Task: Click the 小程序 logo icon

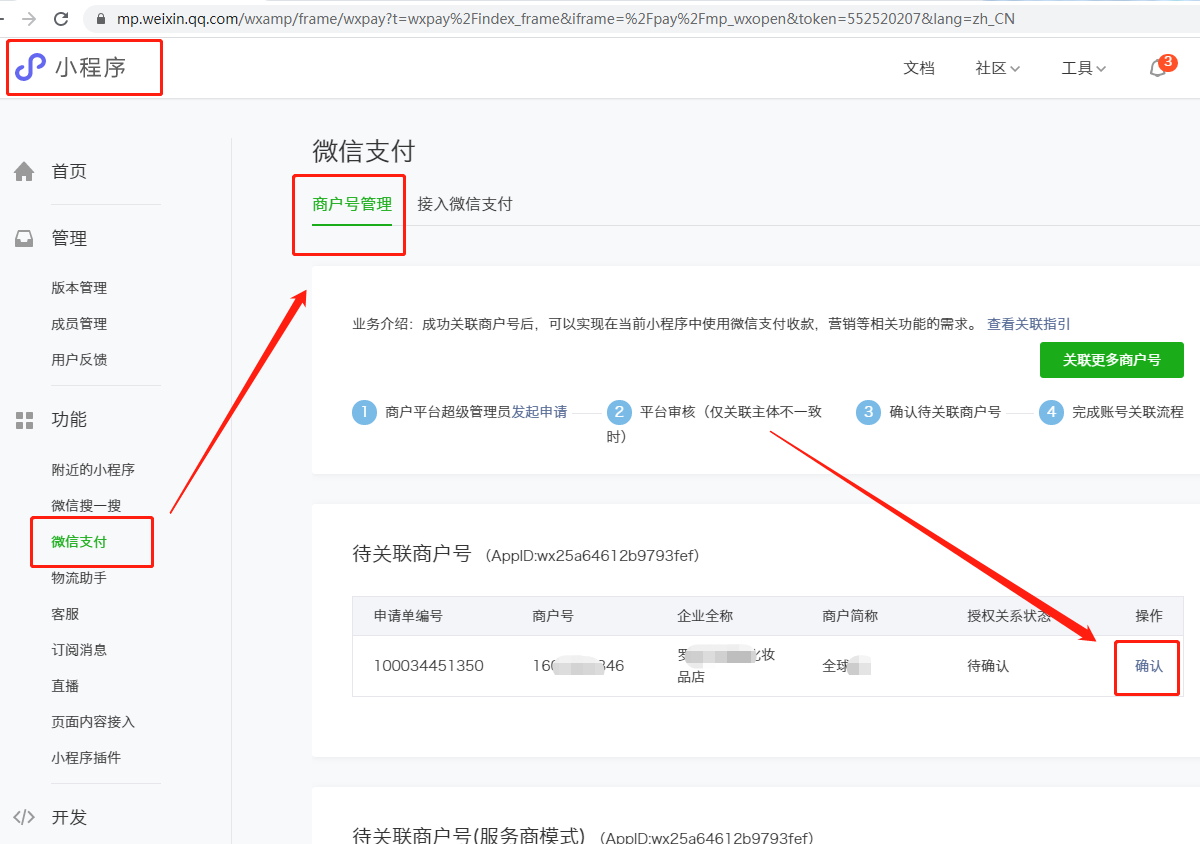Action: (31, 68)
